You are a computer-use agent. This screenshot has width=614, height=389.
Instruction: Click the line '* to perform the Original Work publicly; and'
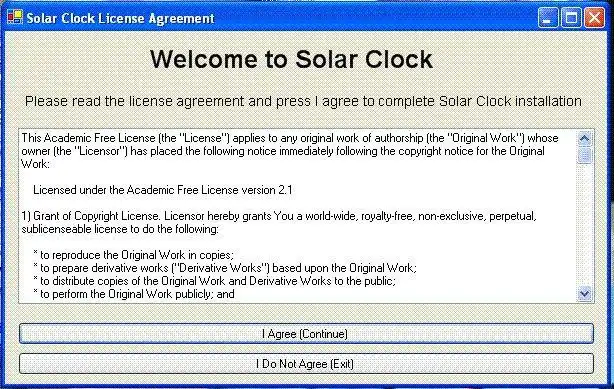(x=134, y=294)
